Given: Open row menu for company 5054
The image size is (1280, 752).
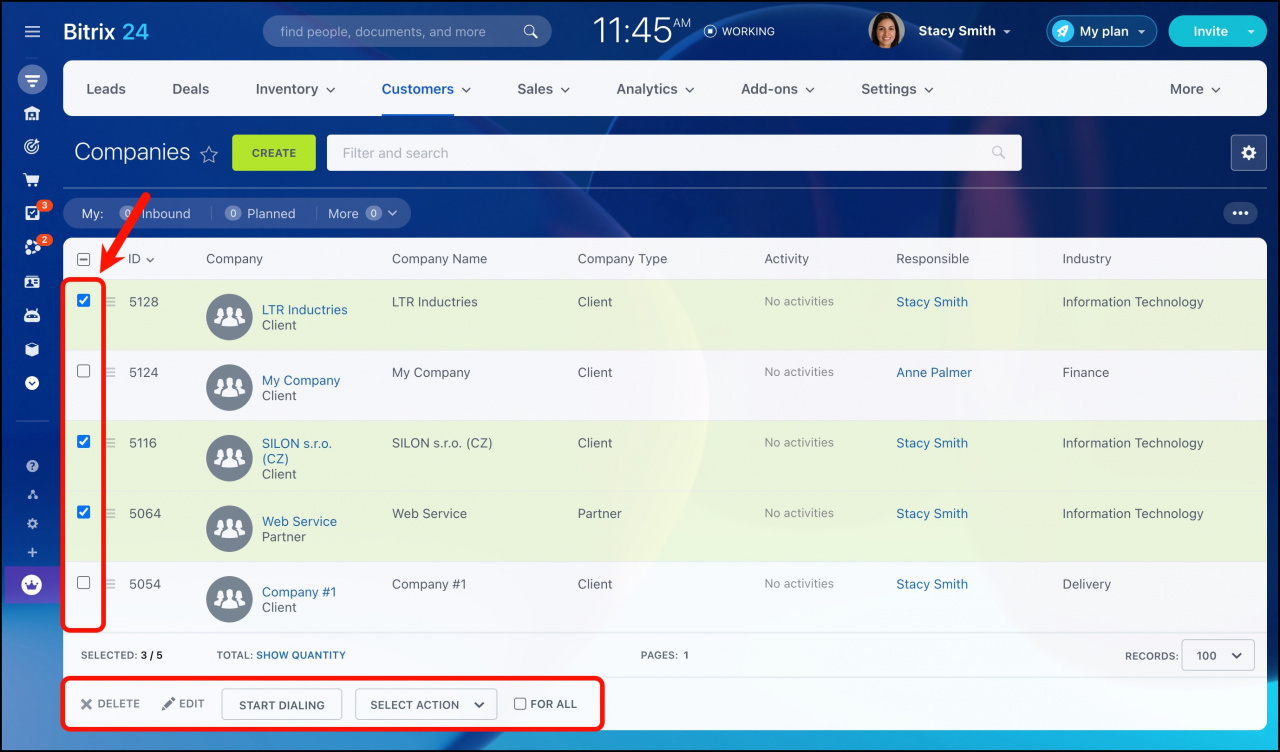Looking at the screenshot, I should (111, 584).
